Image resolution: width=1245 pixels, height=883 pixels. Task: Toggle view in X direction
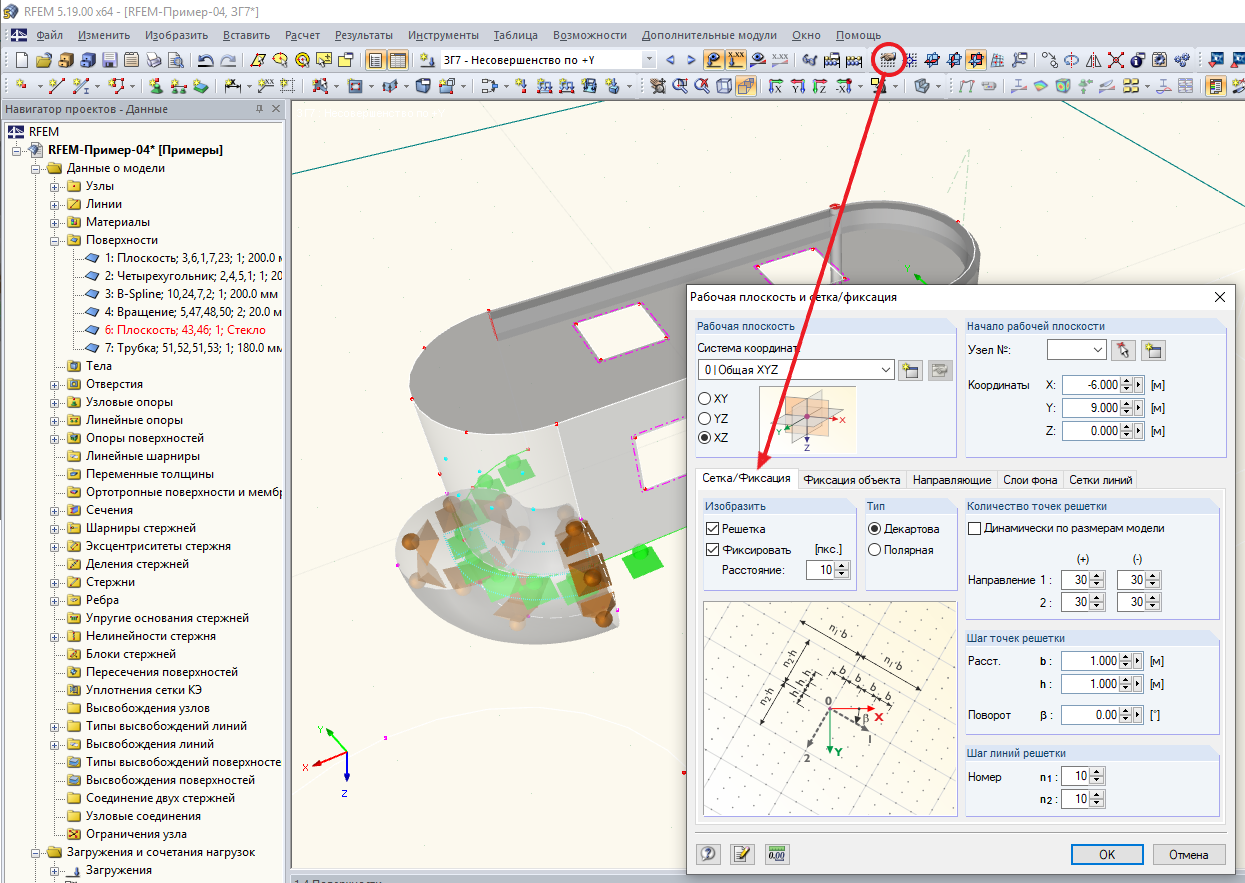(776, 86)
